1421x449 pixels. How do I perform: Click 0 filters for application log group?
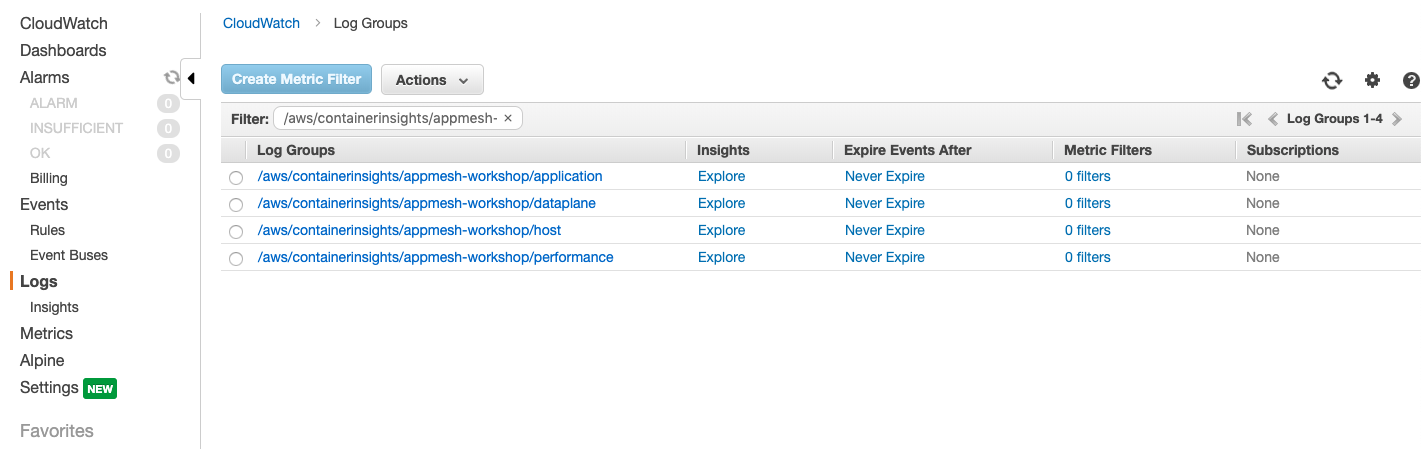pyautogui.click(x=1088, y=176)
